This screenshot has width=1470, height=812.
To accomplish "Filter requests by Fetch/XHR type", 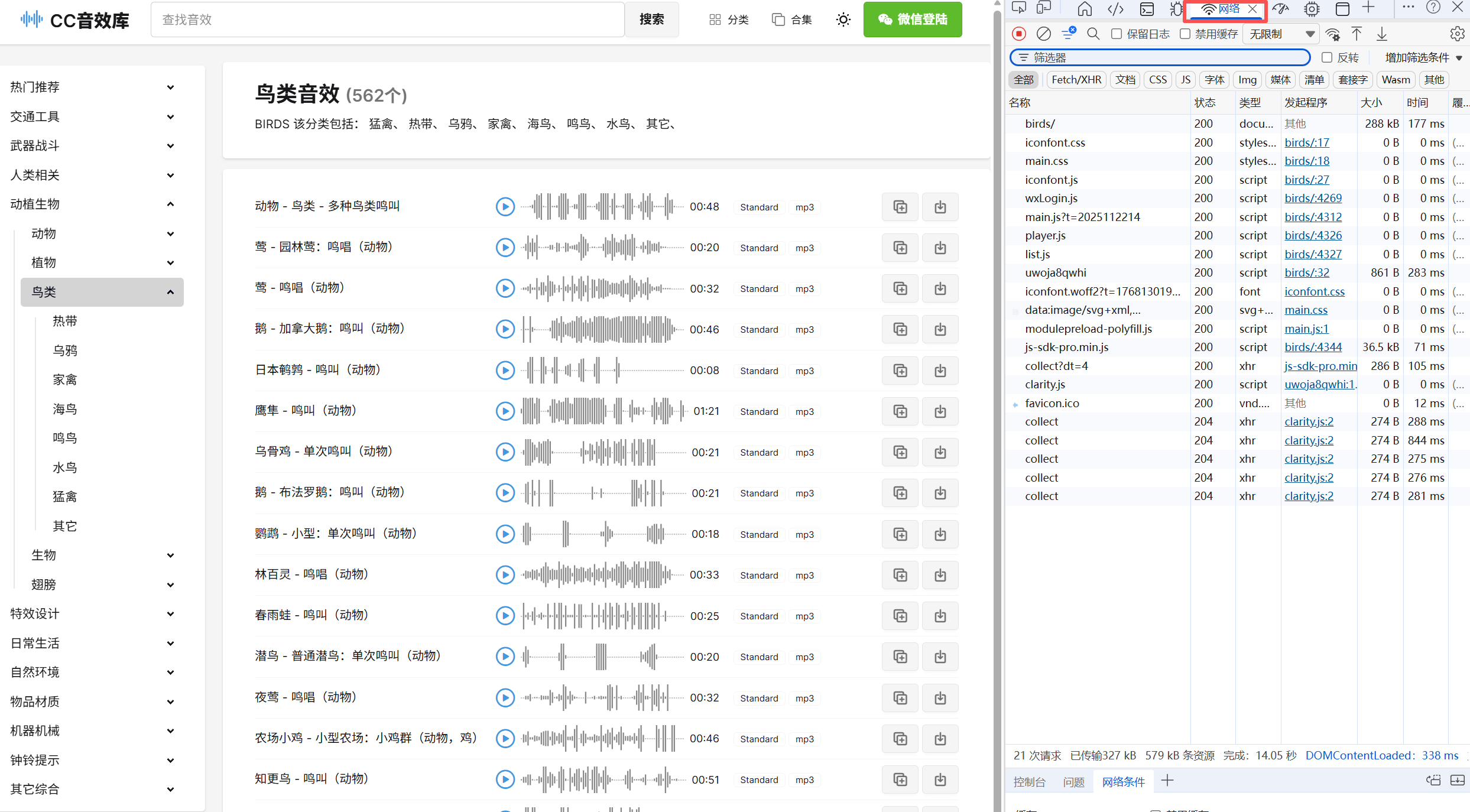I will click(1076, 80).
